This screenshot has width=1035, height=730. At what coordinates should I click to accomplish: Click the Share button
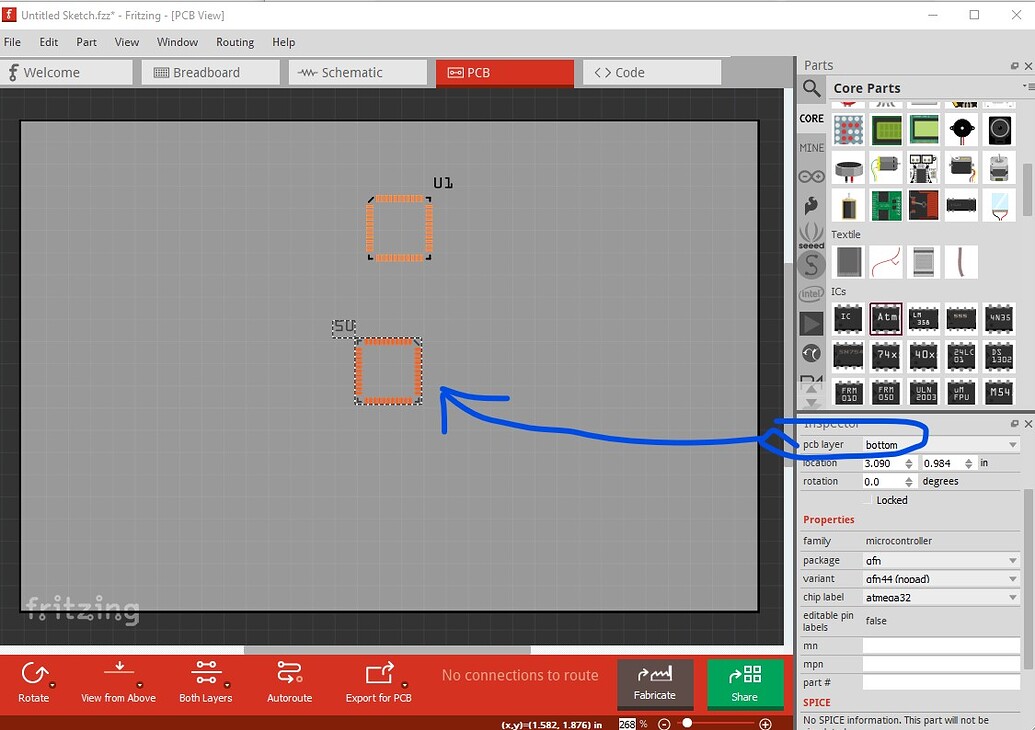(745, 683)
